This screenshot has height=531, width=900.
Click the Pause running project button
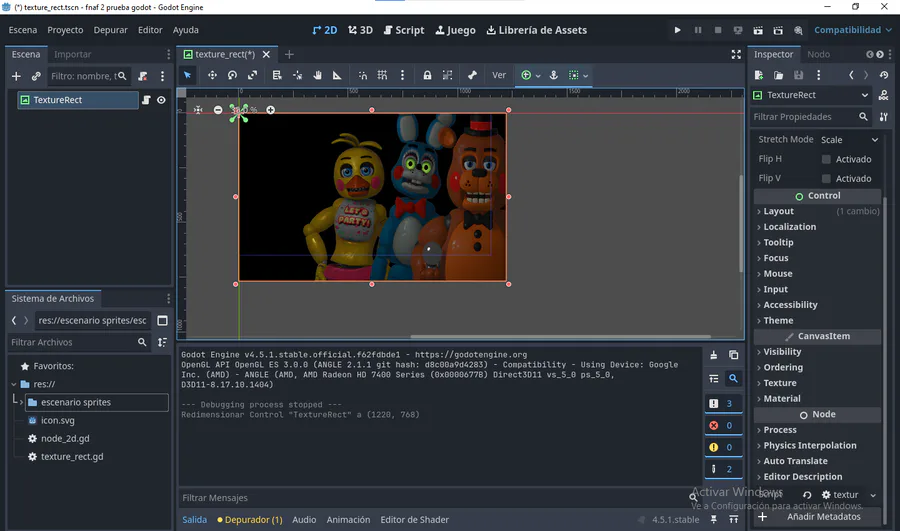(x=697, y=30)
